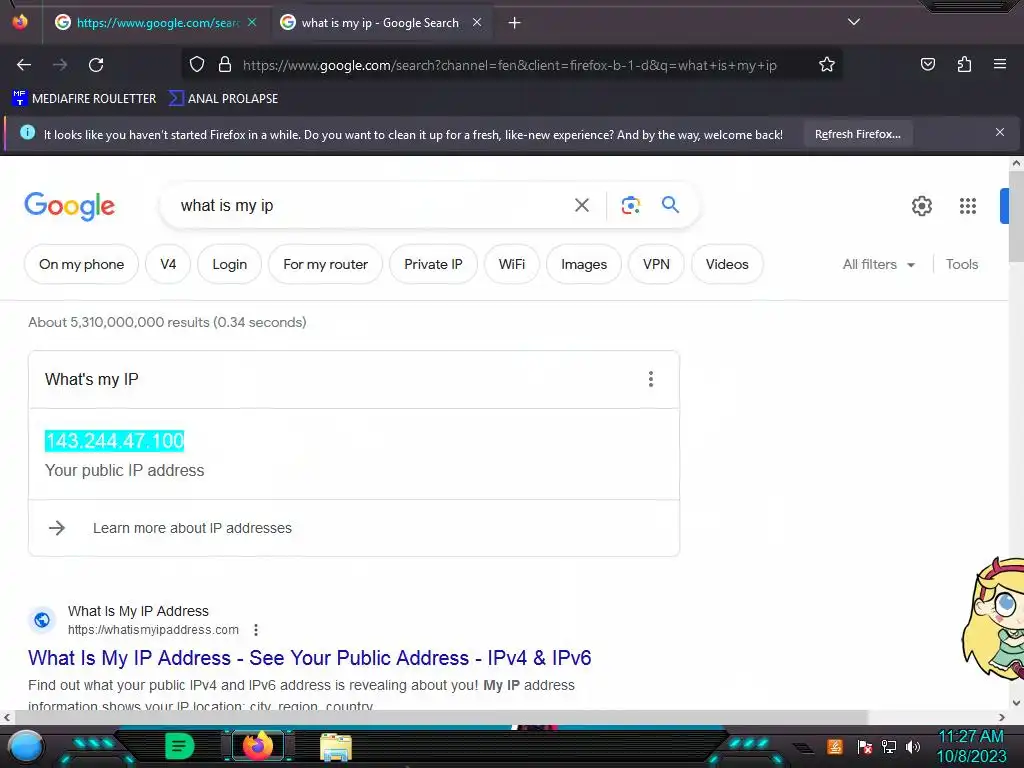Switch to the Videos results
Screen dimensions: 1024x768
727,264
